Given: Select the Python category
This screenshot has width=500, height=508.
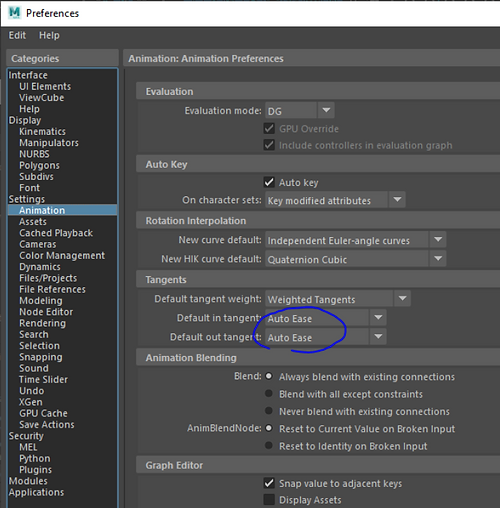Looking at the screenshot, I should tap(35, 458).
